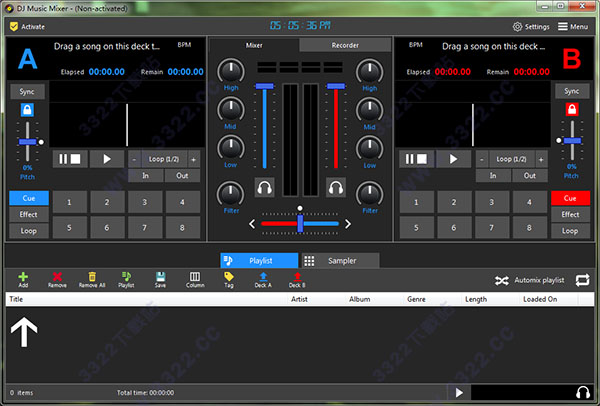Image resolution: width=600 pixels, height=406 pixels.
Task: Click the preview headphones icon bottom-right
Action: pyautogui.click(x=583, y=393)
